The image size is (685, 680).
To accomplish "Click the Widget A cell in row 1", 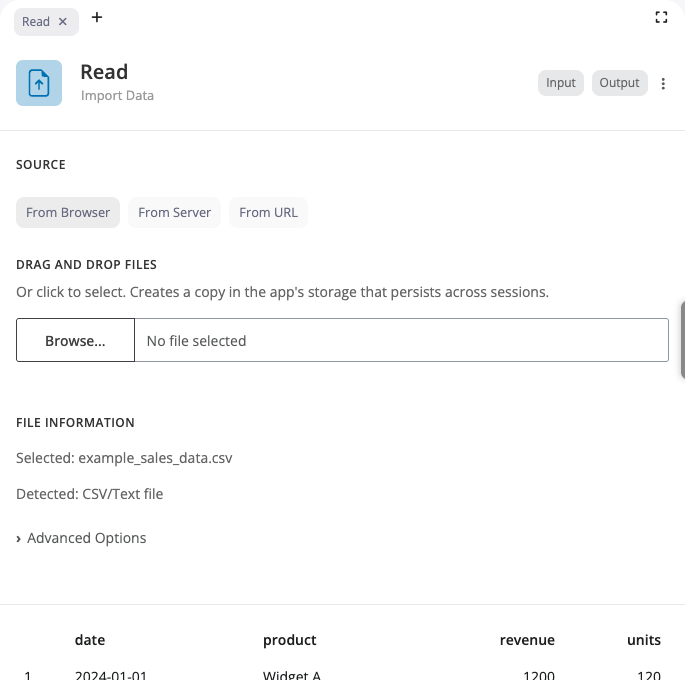I will [291, 675].
